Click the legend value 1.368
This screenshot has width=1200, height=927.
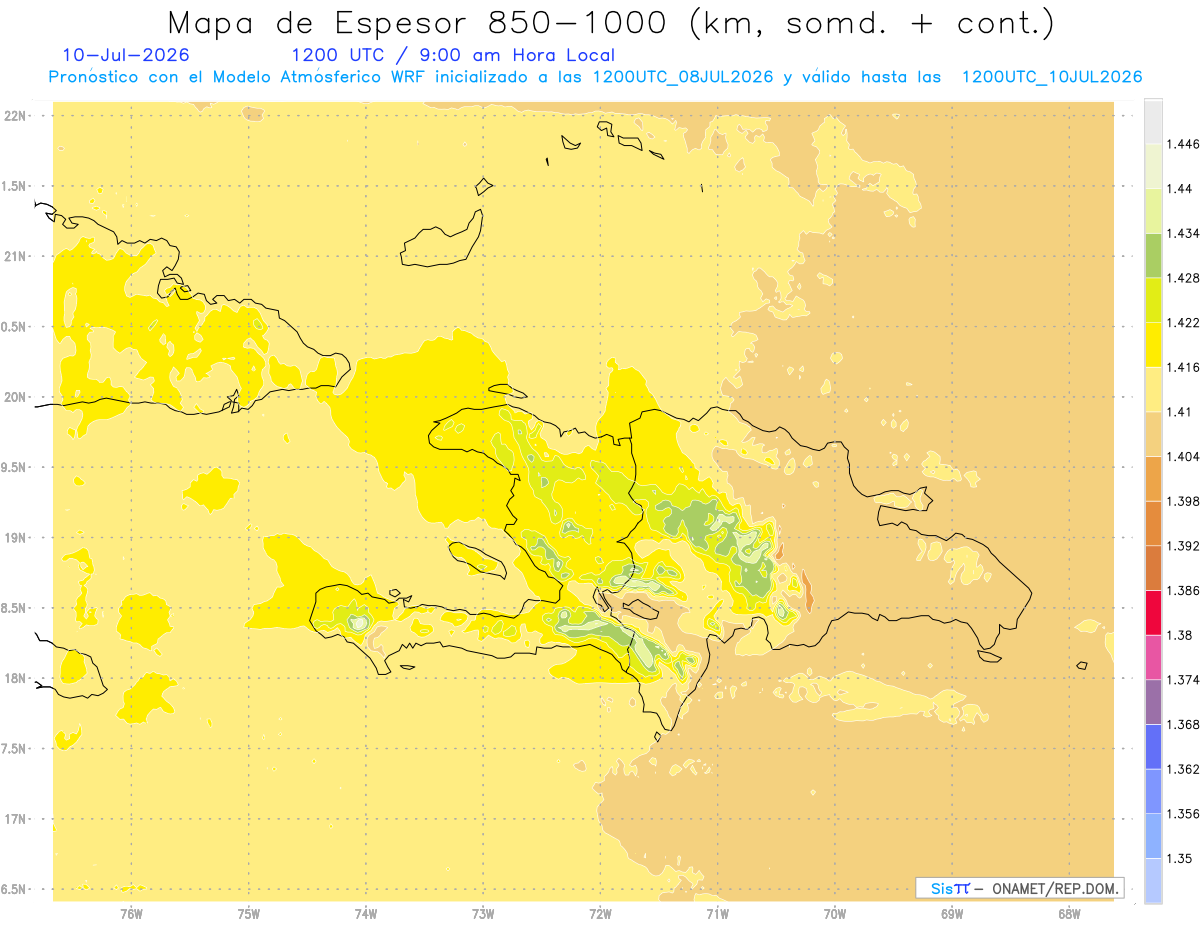(1183, 724)
